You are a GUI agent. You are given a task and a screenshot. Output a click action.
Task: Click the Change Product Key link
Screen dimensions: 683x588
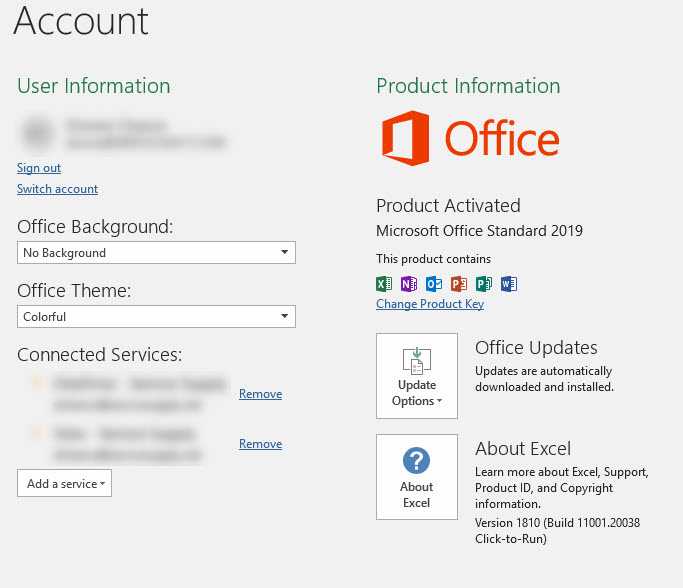[430, 304]
